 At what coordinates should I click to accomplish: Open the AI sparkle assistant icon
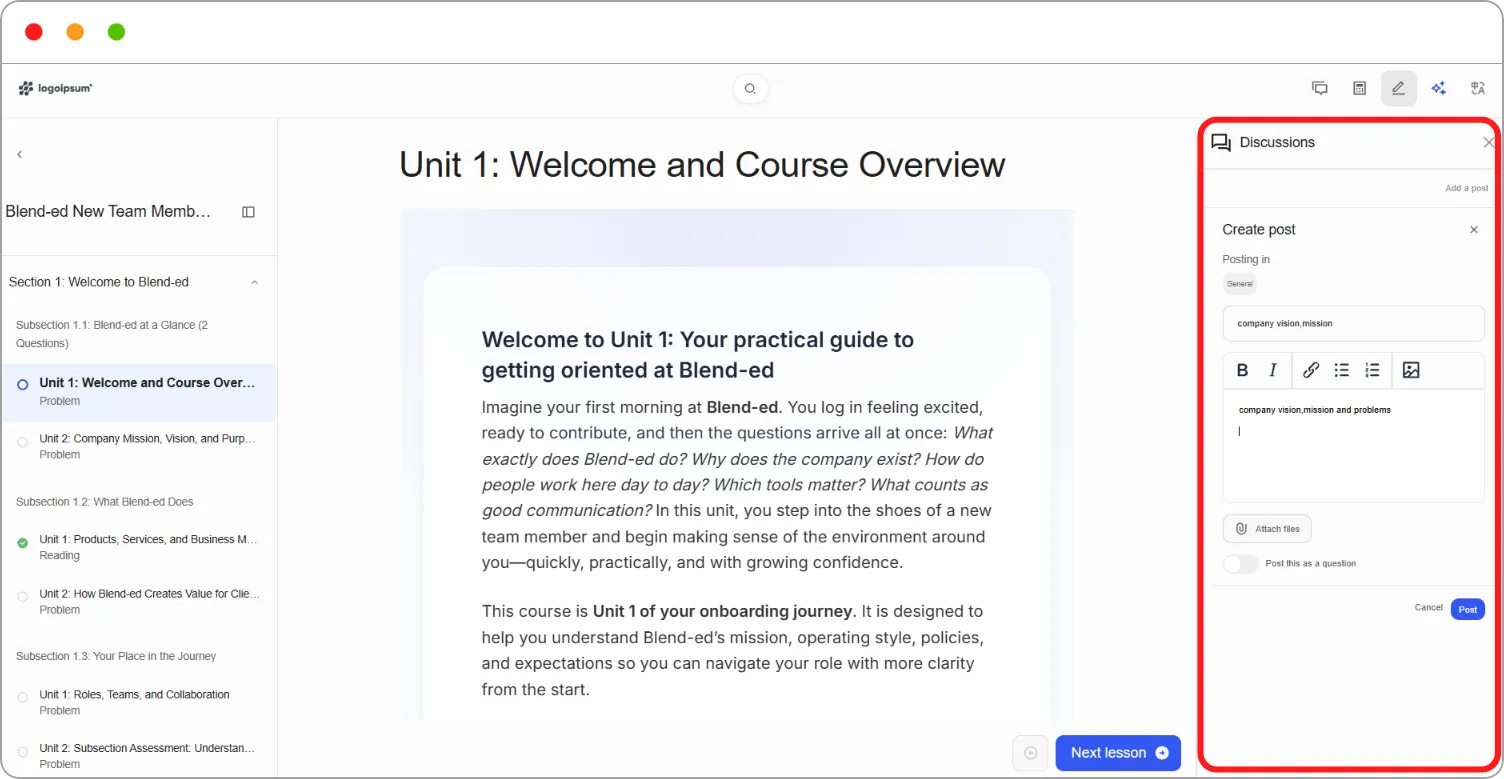(1438, 88)
